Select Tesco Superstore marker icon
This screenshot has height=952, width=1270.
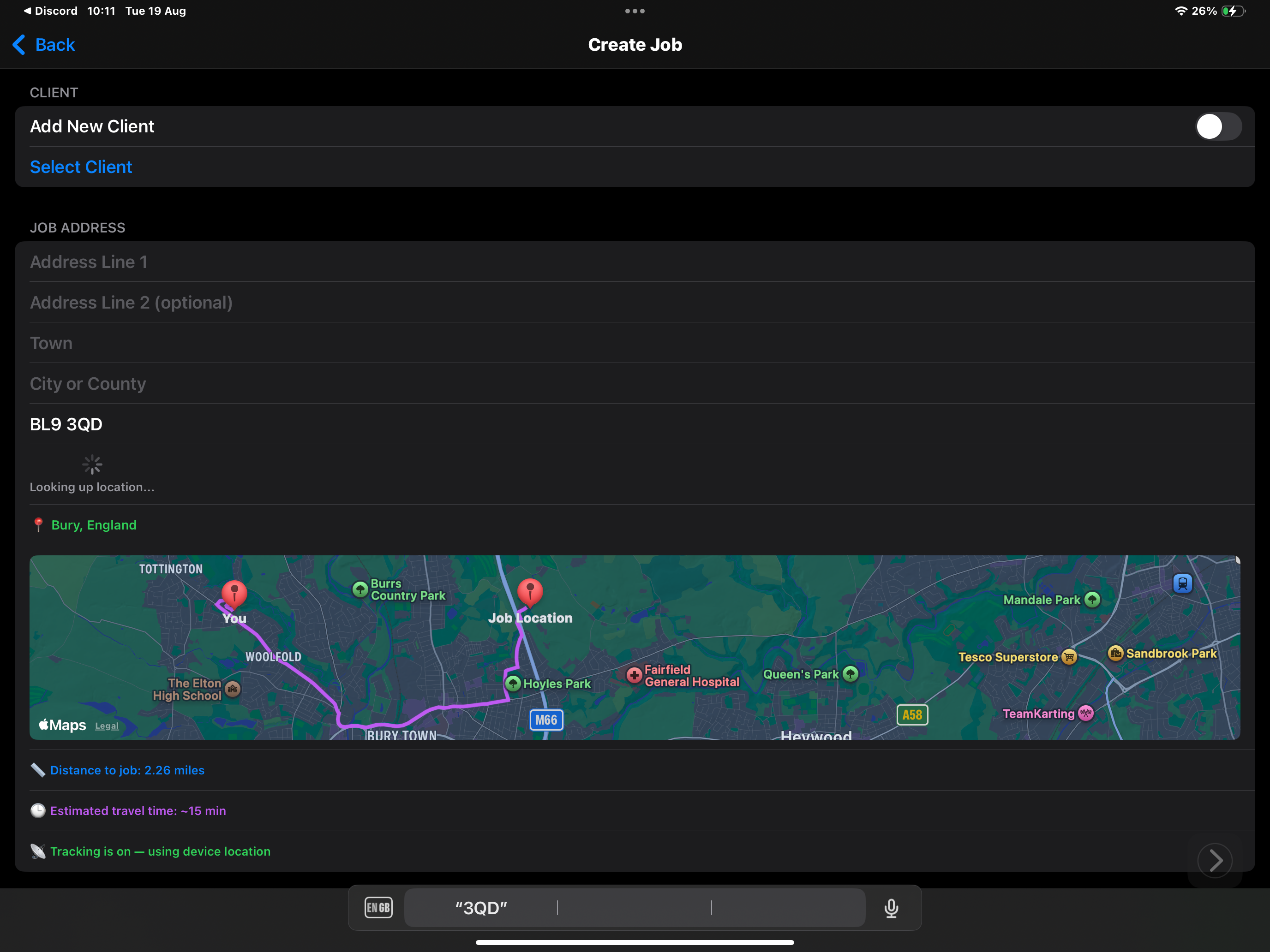(x=1069, y=657)
